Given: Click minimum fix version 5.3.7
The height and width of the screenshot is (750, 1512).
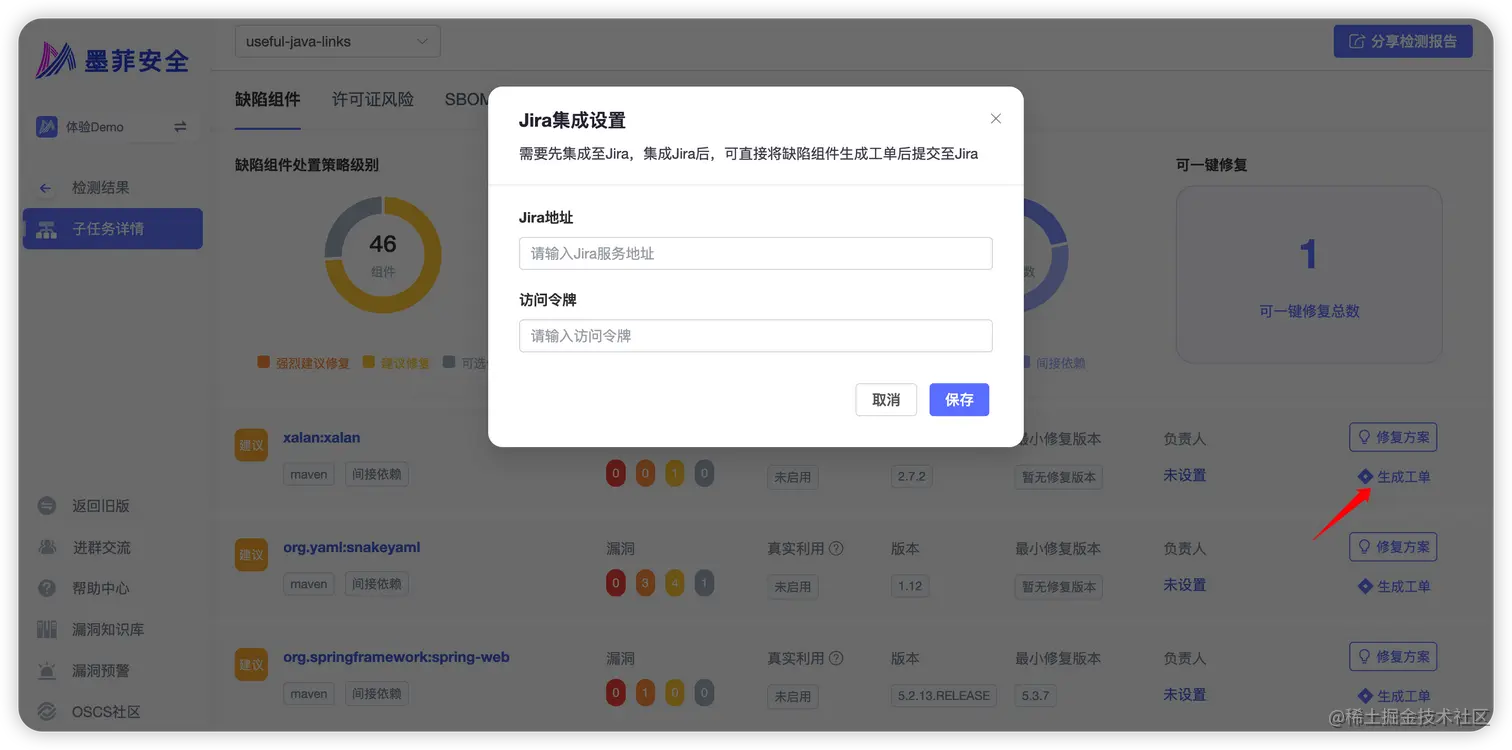Looking at the screenshot, I should (1036, 695).
